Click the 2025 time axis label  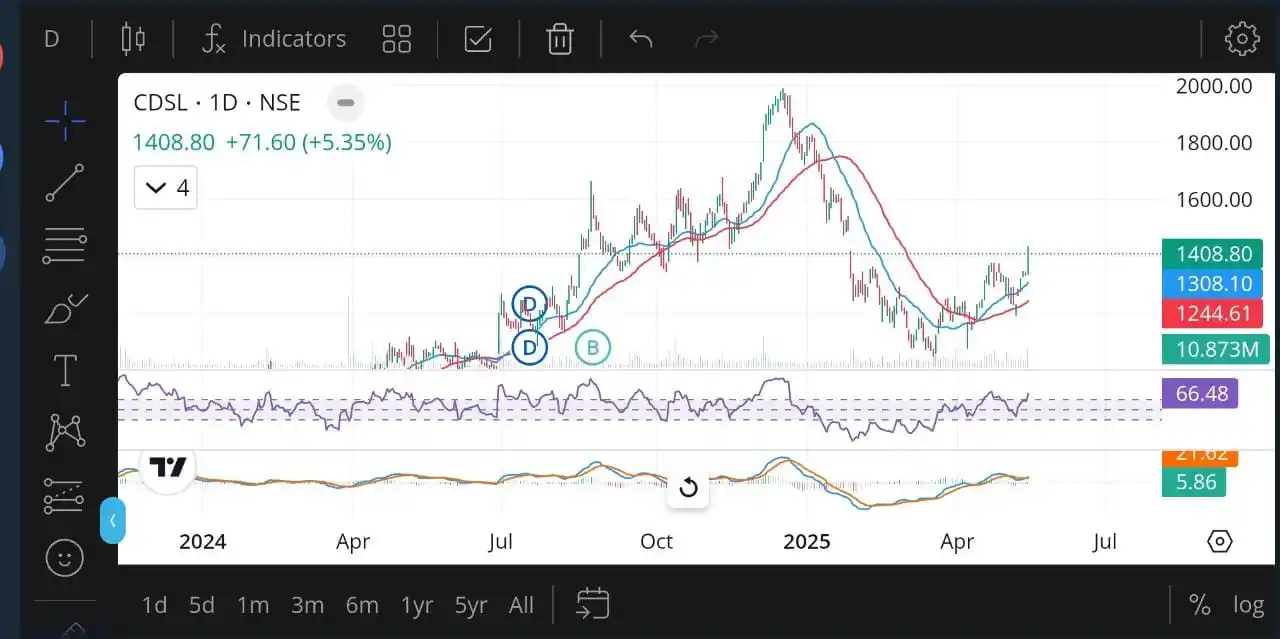tap(807, 541)
